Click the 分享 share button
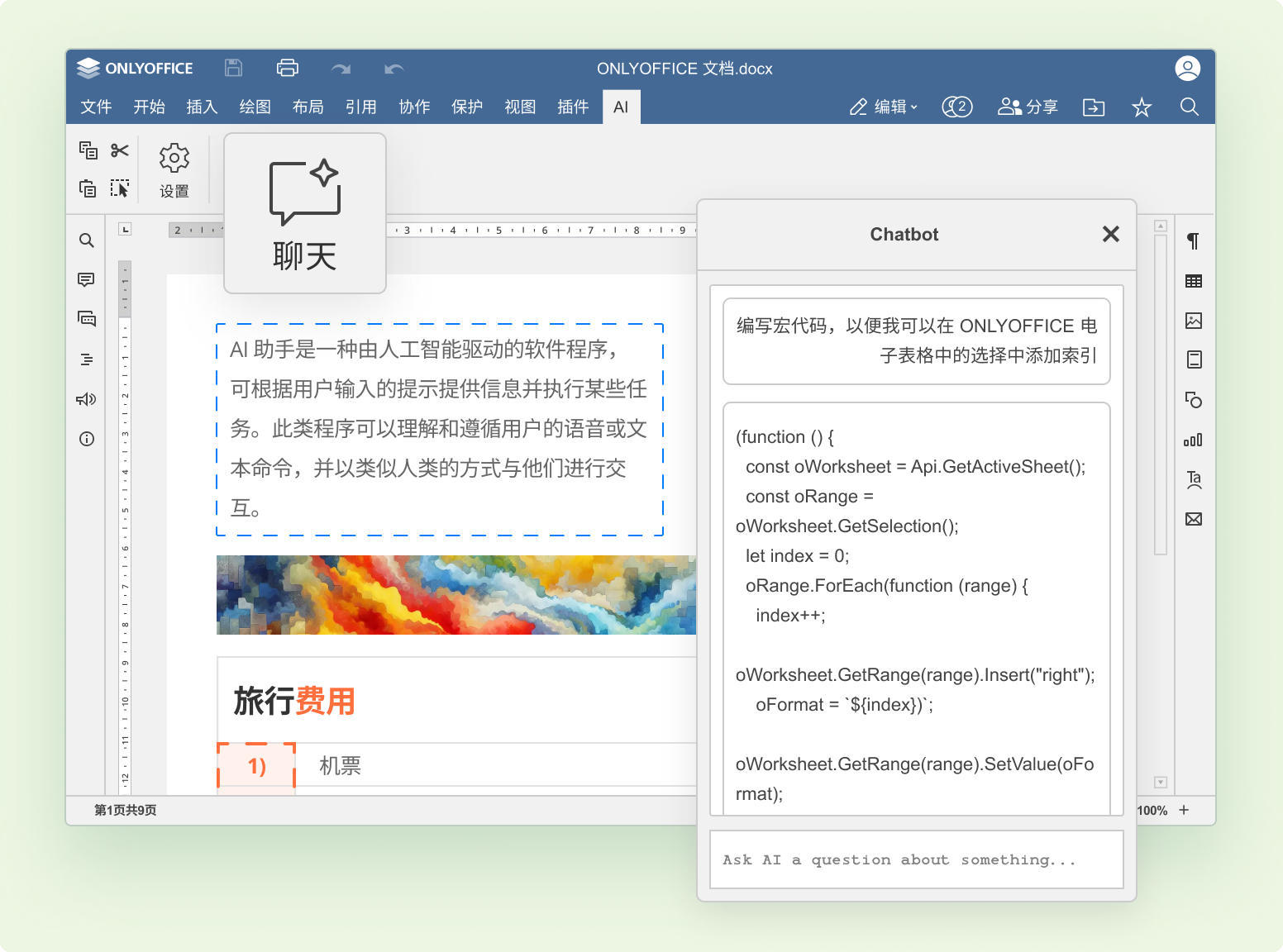Screen dimensions: 1283x952 click(x=1028, y=107)
